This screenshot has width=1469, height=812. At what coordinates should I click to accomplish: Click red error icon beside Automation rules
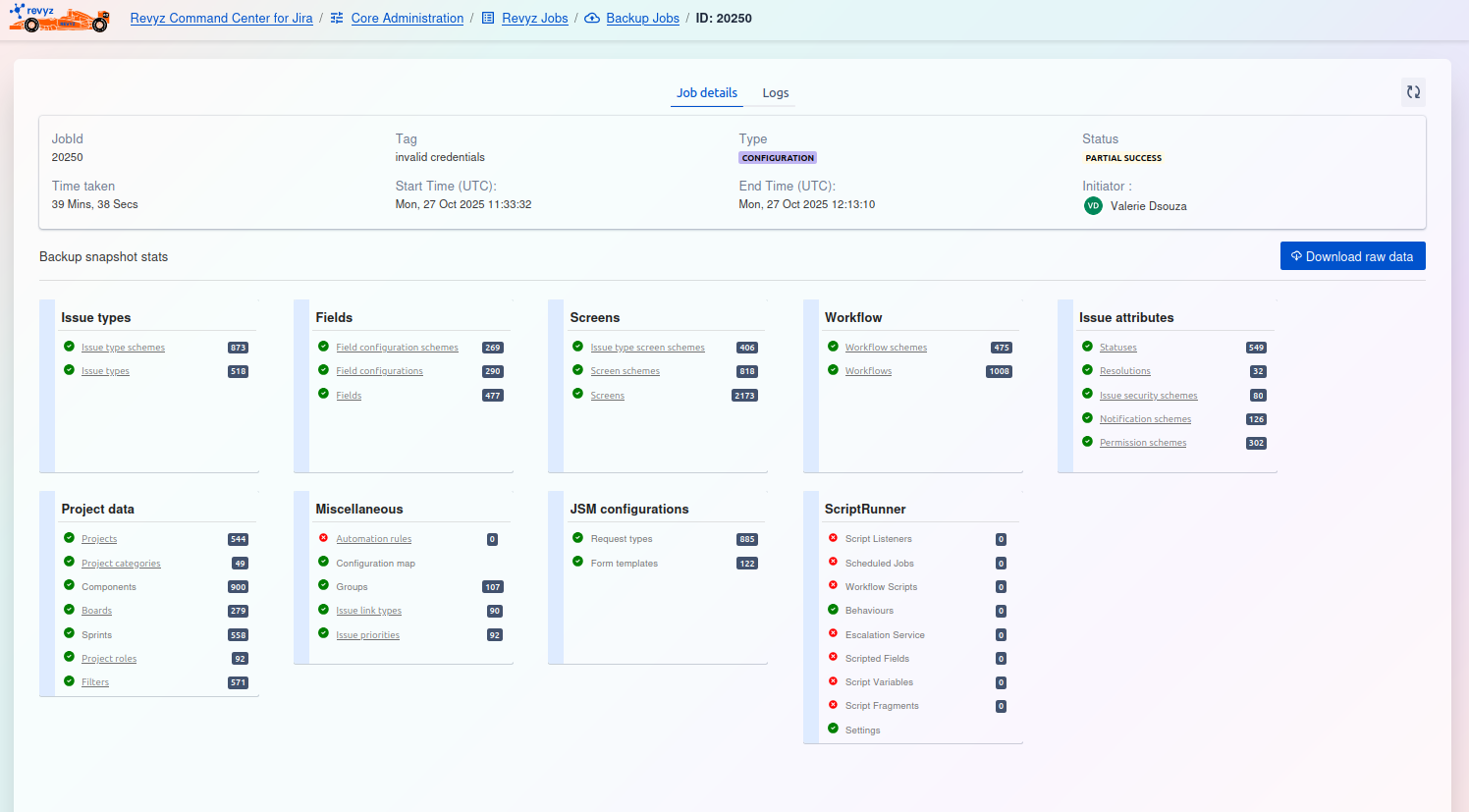tap(323, 538)
